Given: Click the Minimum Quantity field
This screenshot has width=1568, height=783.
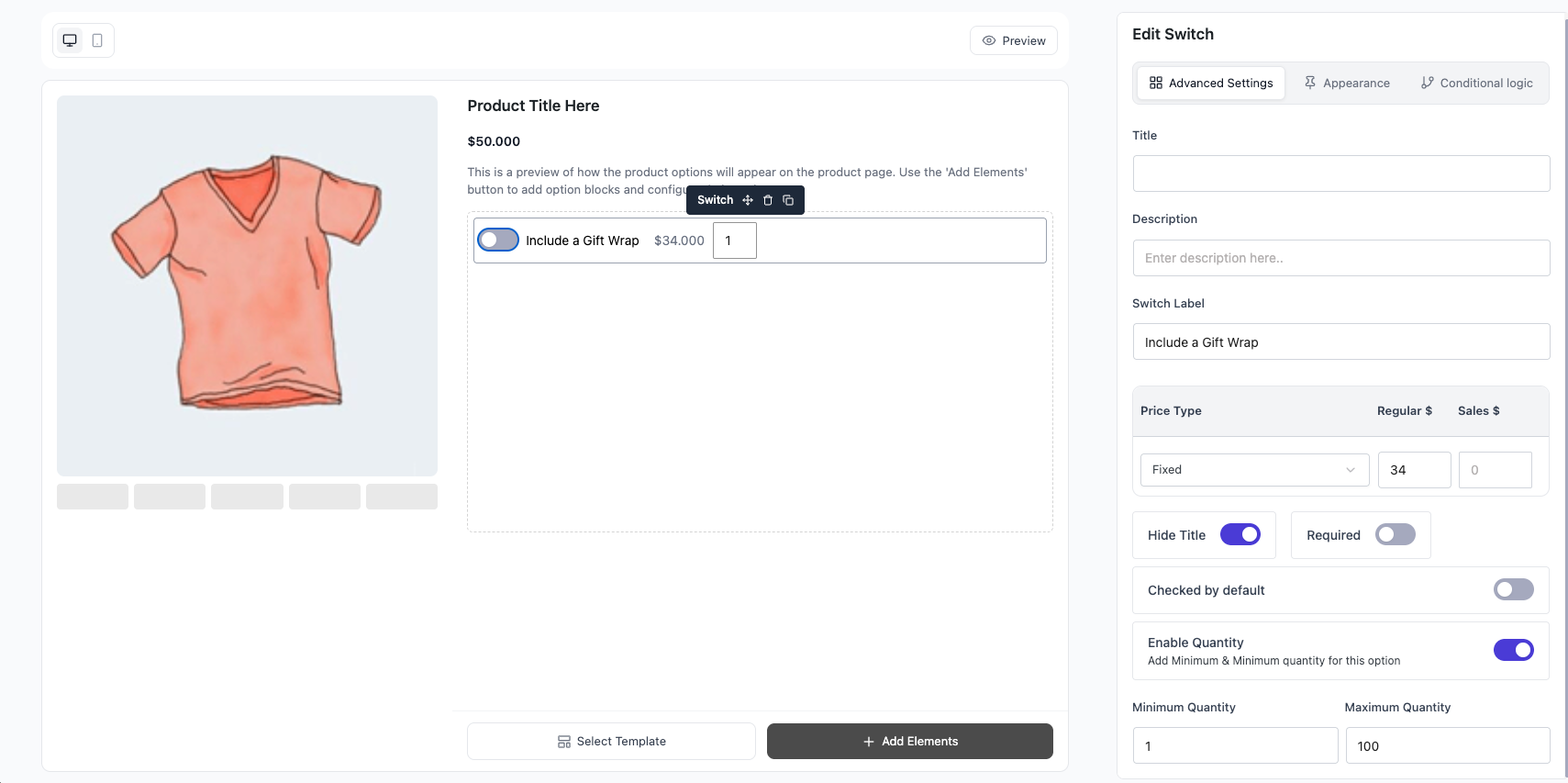Looking at the screenshot, I should 1235,745.
